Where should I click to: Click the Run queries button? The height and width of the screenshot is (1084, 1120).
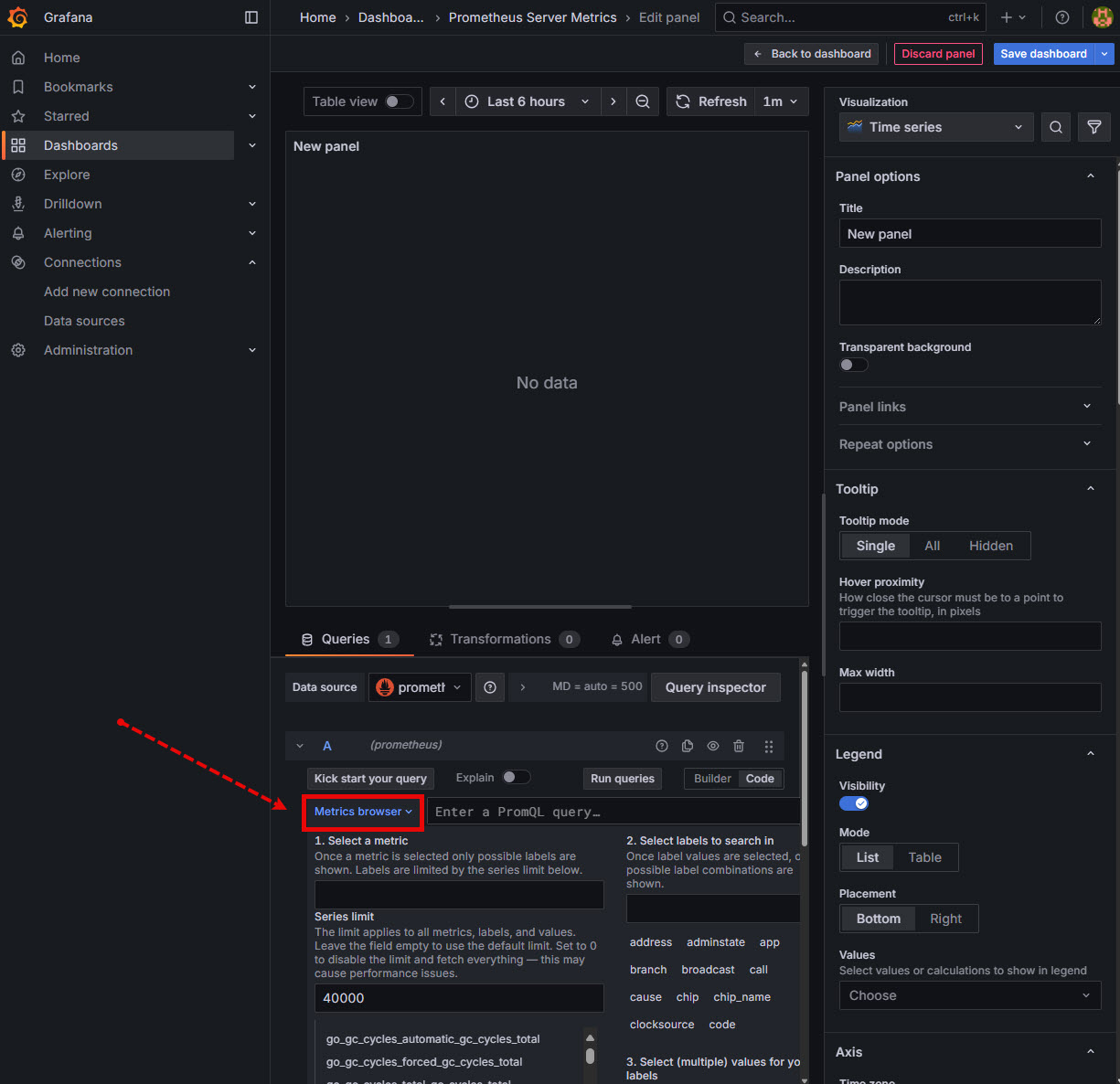point(623,779)
